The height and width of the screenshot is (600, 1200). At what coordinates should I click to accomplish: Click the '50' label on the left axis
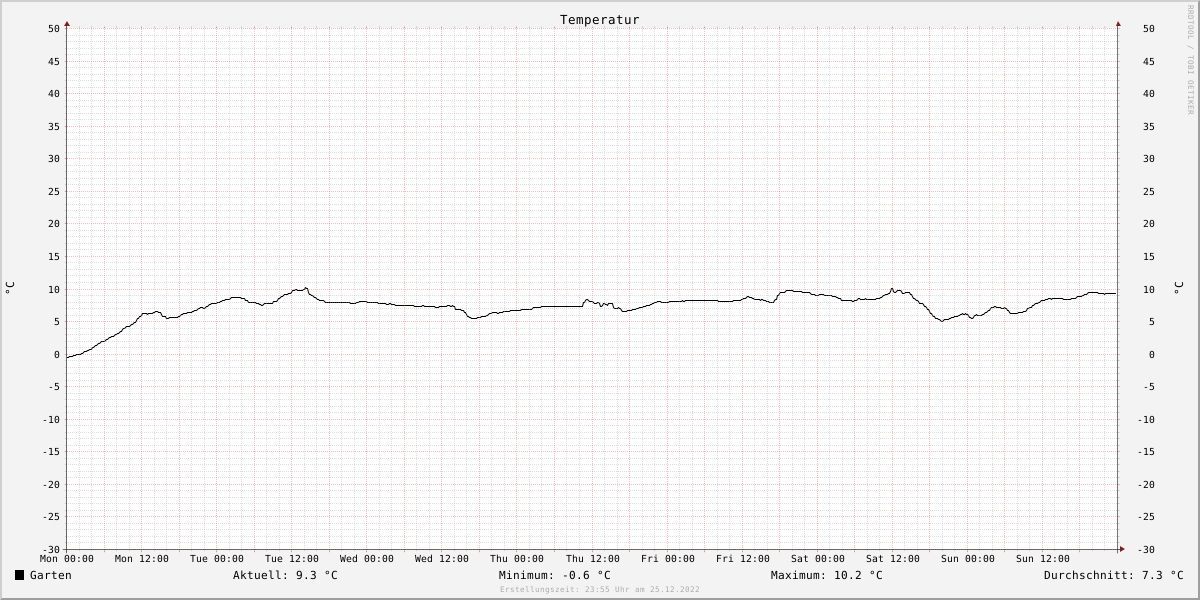point(54,29)
